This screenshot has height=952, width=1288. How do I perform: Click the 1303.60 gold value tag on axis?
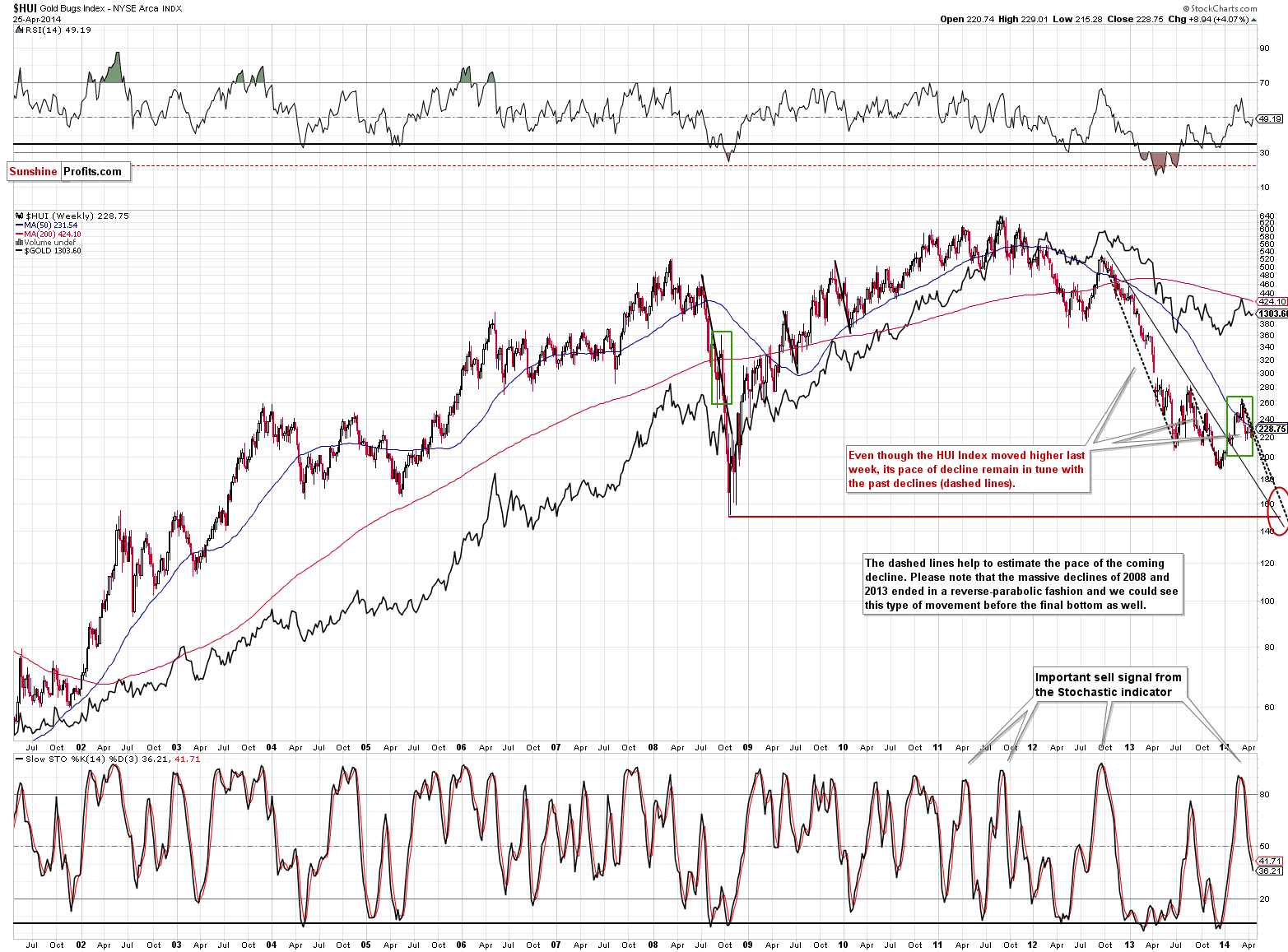click(x=1273, y=313)
